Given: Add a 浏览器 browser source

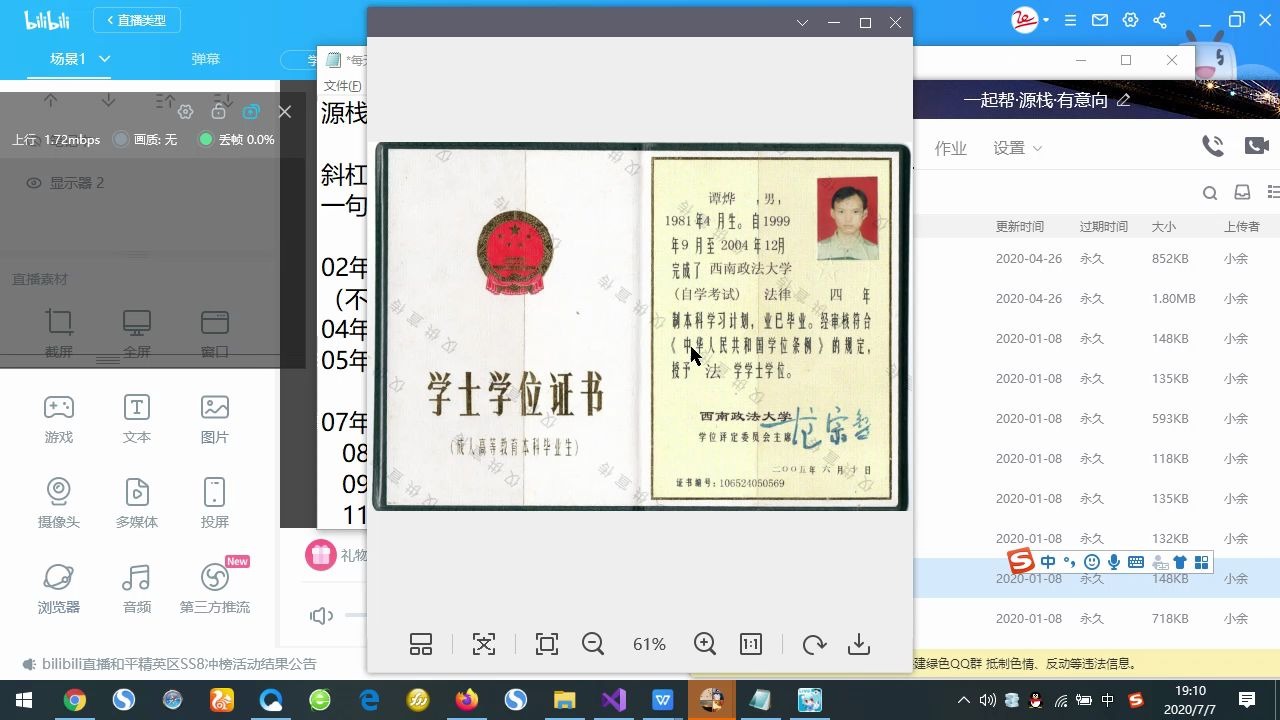Looking at the screenshot, I should tap(59, 588).
